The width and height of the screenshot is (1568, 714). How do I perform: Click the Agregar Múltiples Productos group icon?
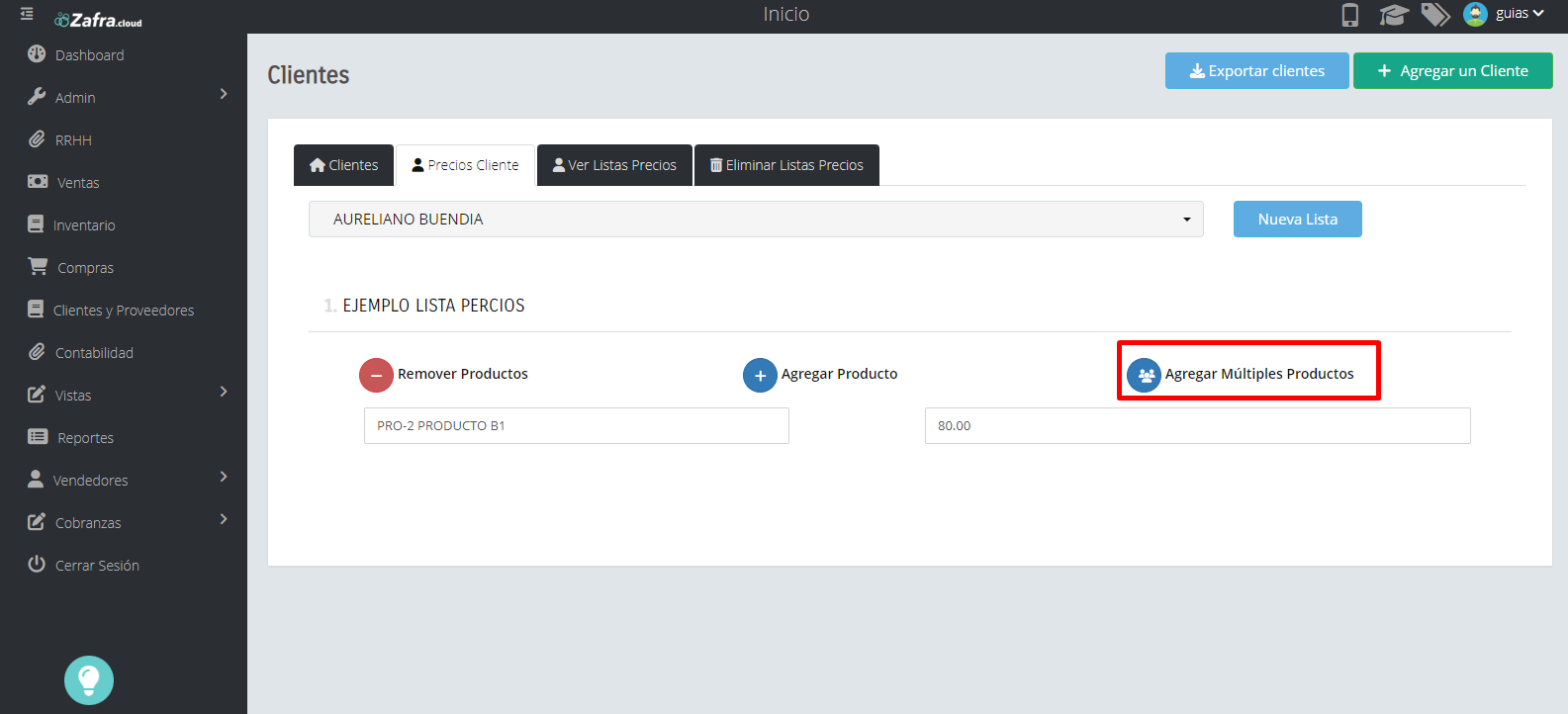click(1144, 376)
